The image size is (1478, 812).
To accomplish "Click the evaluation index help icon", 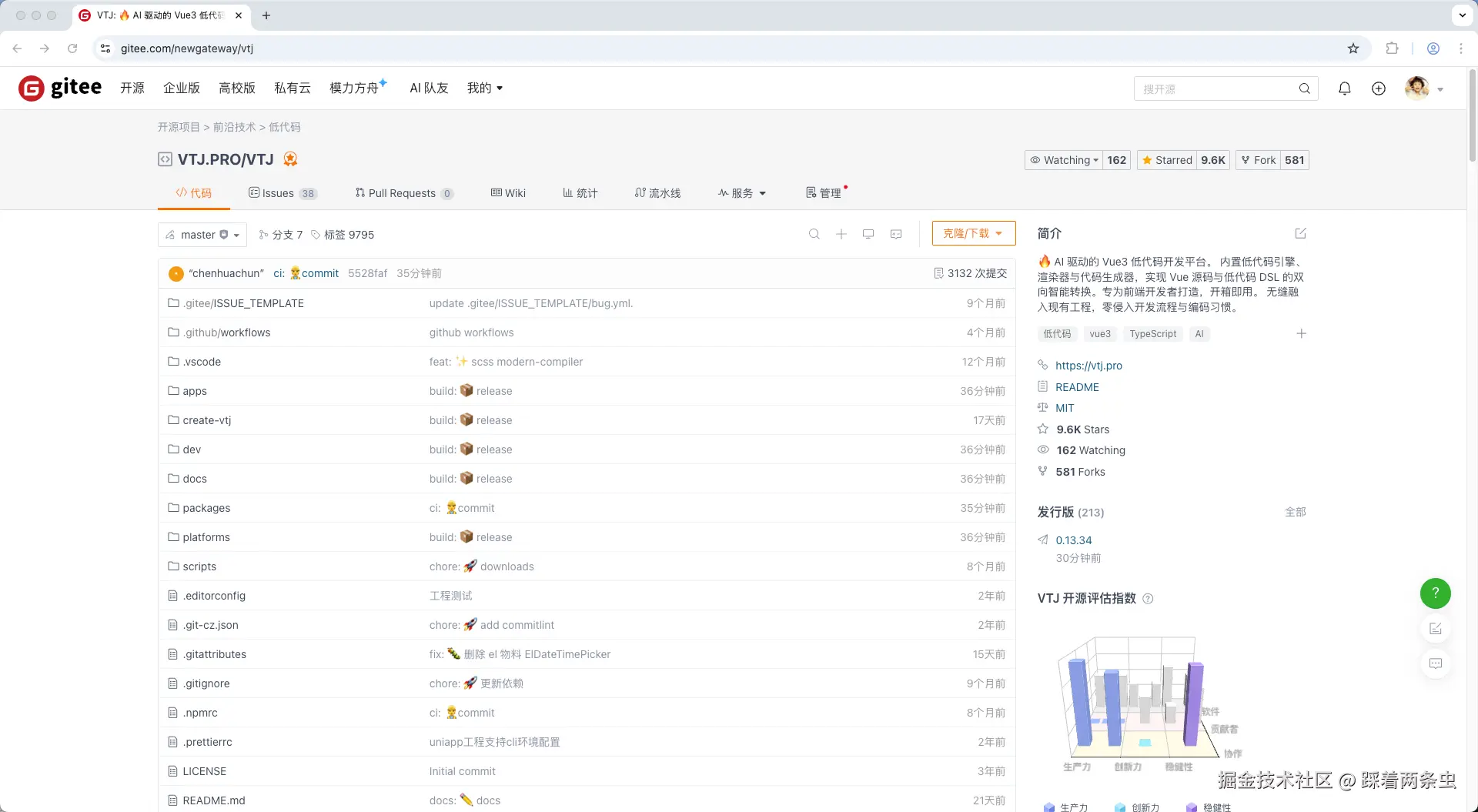I will tap(1148, 599).
